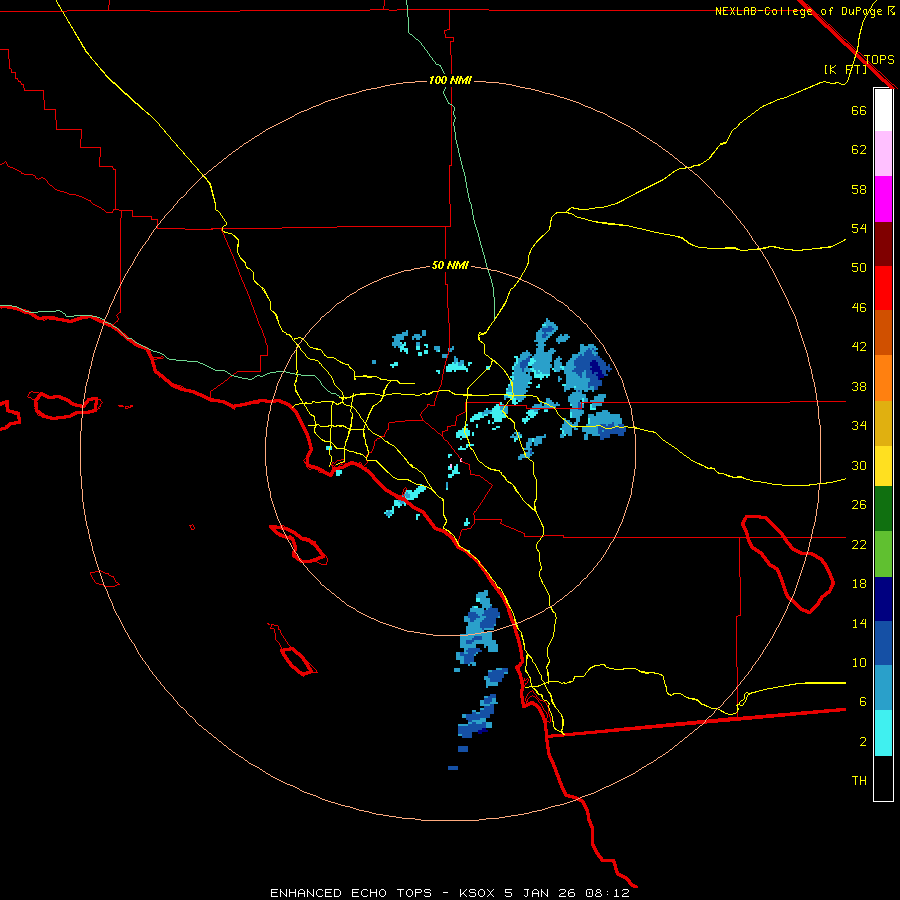Viewport: 900px width, 900px height.
Task: Click the medium blue segment below label 14
Action: click(x=883, y=643)
